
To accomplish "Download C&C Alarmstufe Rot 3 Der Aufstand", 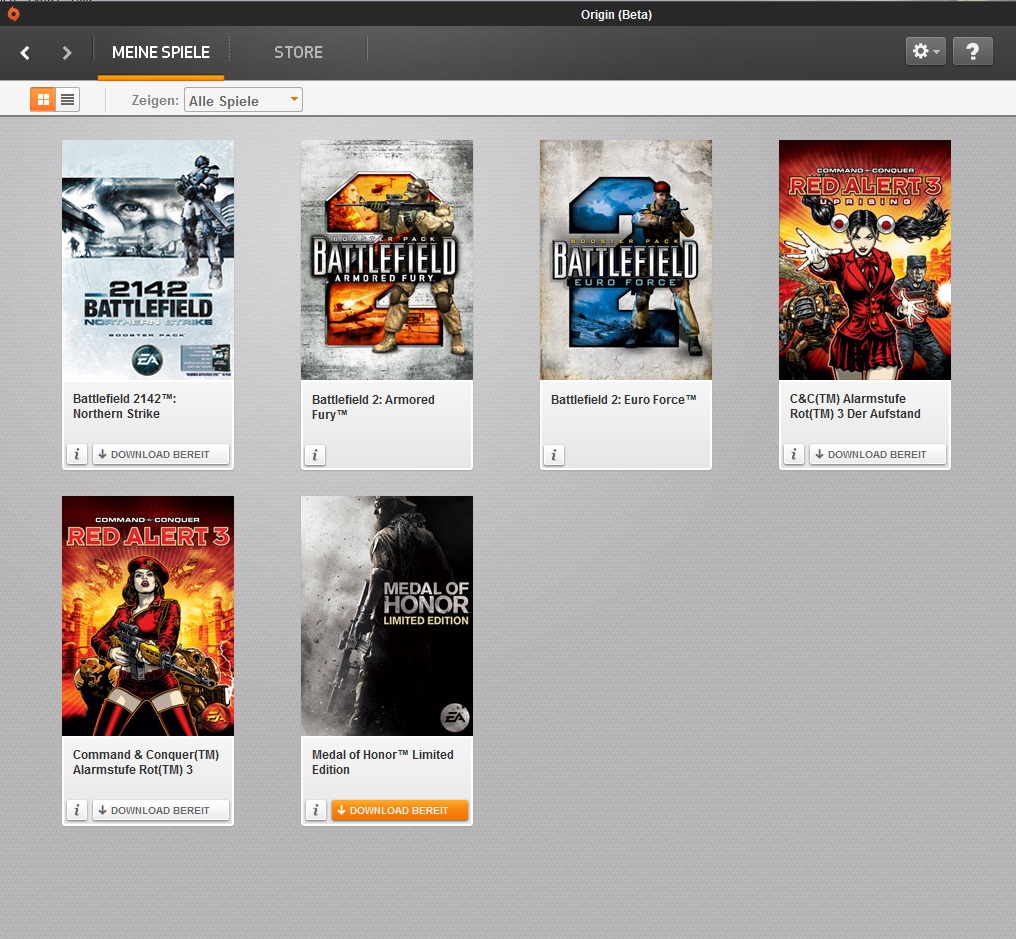I will [877, 454].
